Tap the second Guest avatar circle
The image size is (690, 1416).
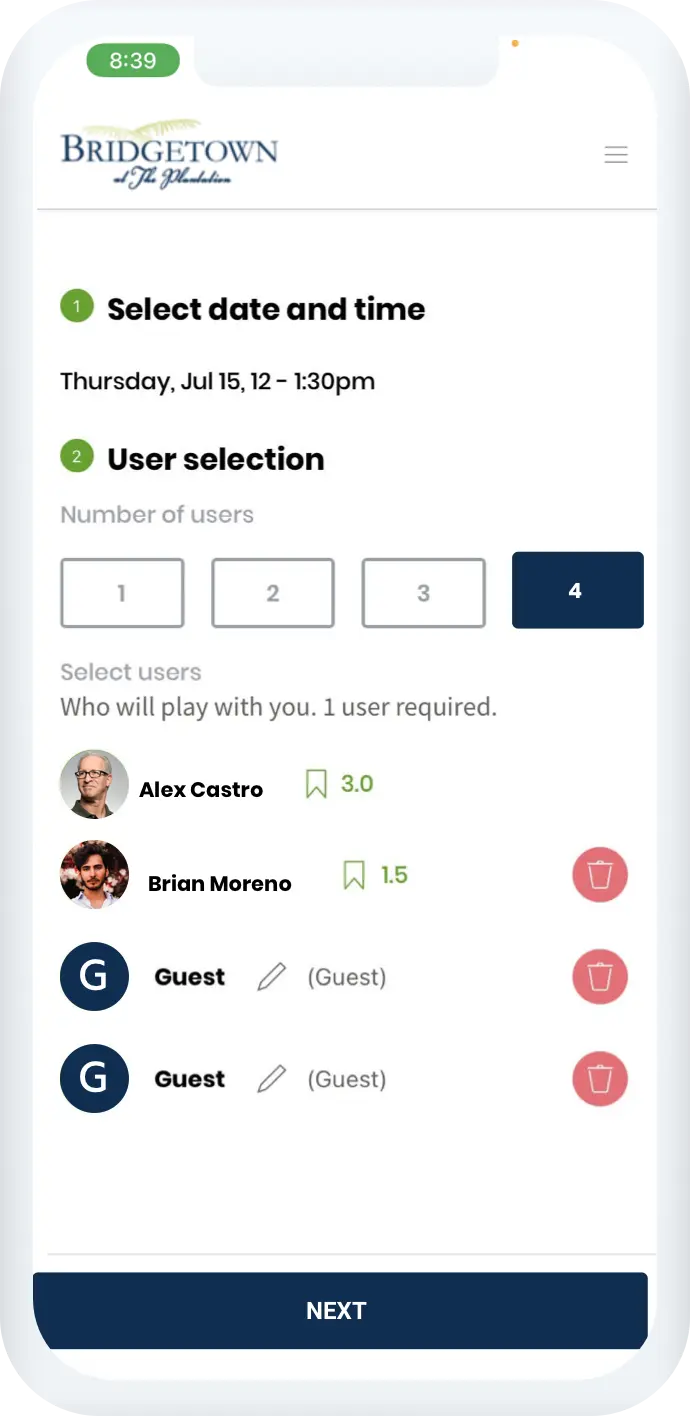click(x=94, y=1078)
